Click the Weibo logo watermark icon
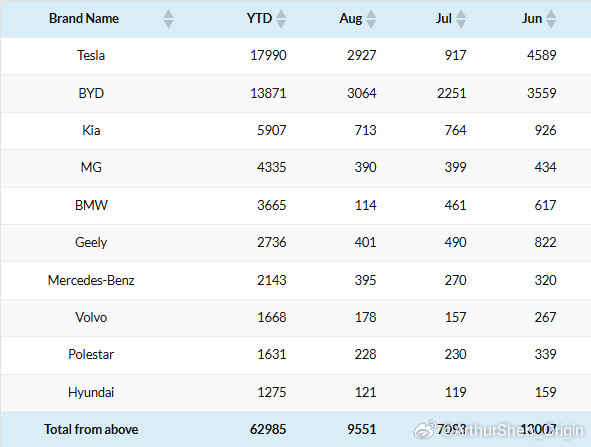591x447 pixels. pos(424,430)
